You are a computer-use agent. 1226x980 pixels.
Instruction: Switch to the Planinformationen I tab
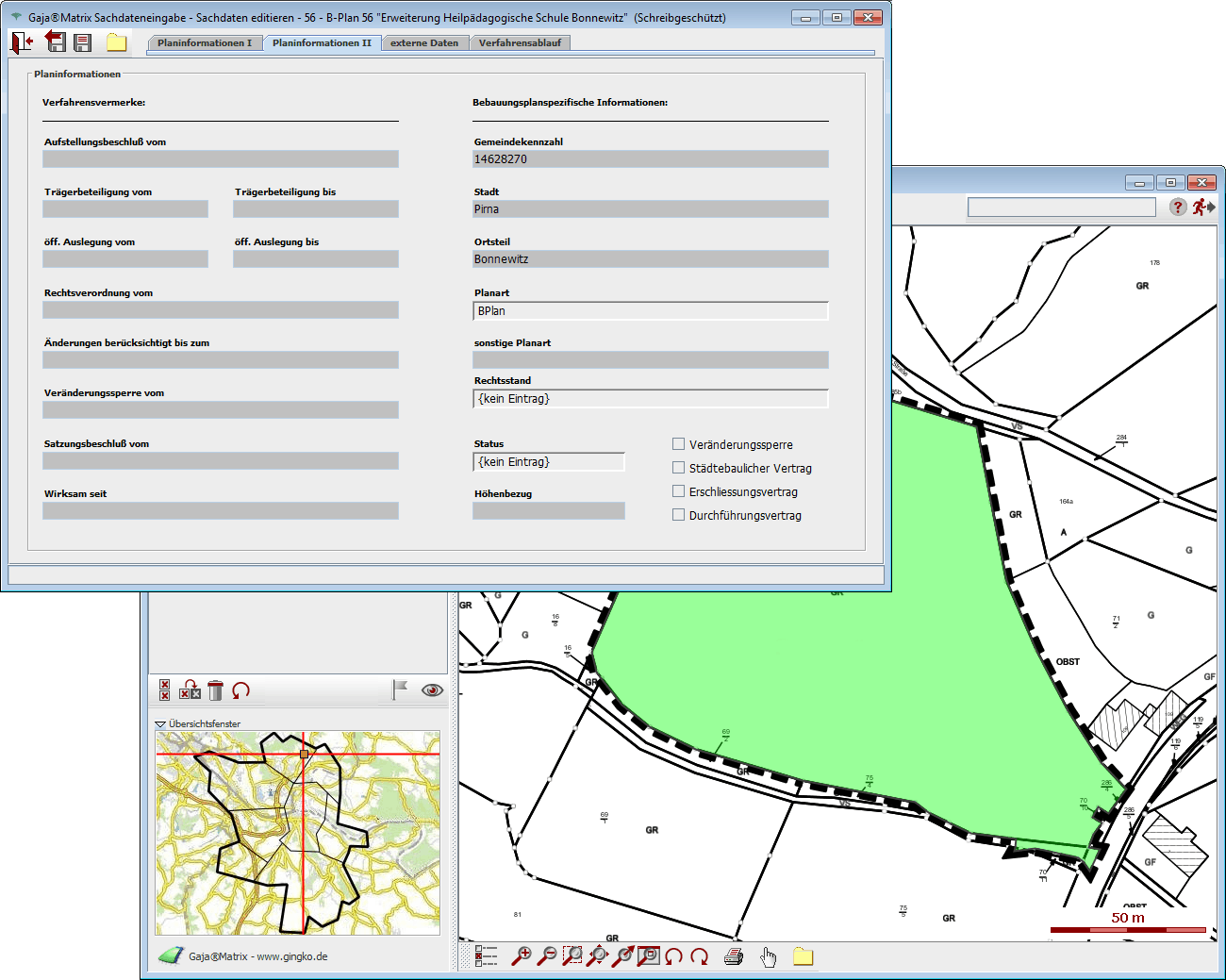[x=205, y=43]
